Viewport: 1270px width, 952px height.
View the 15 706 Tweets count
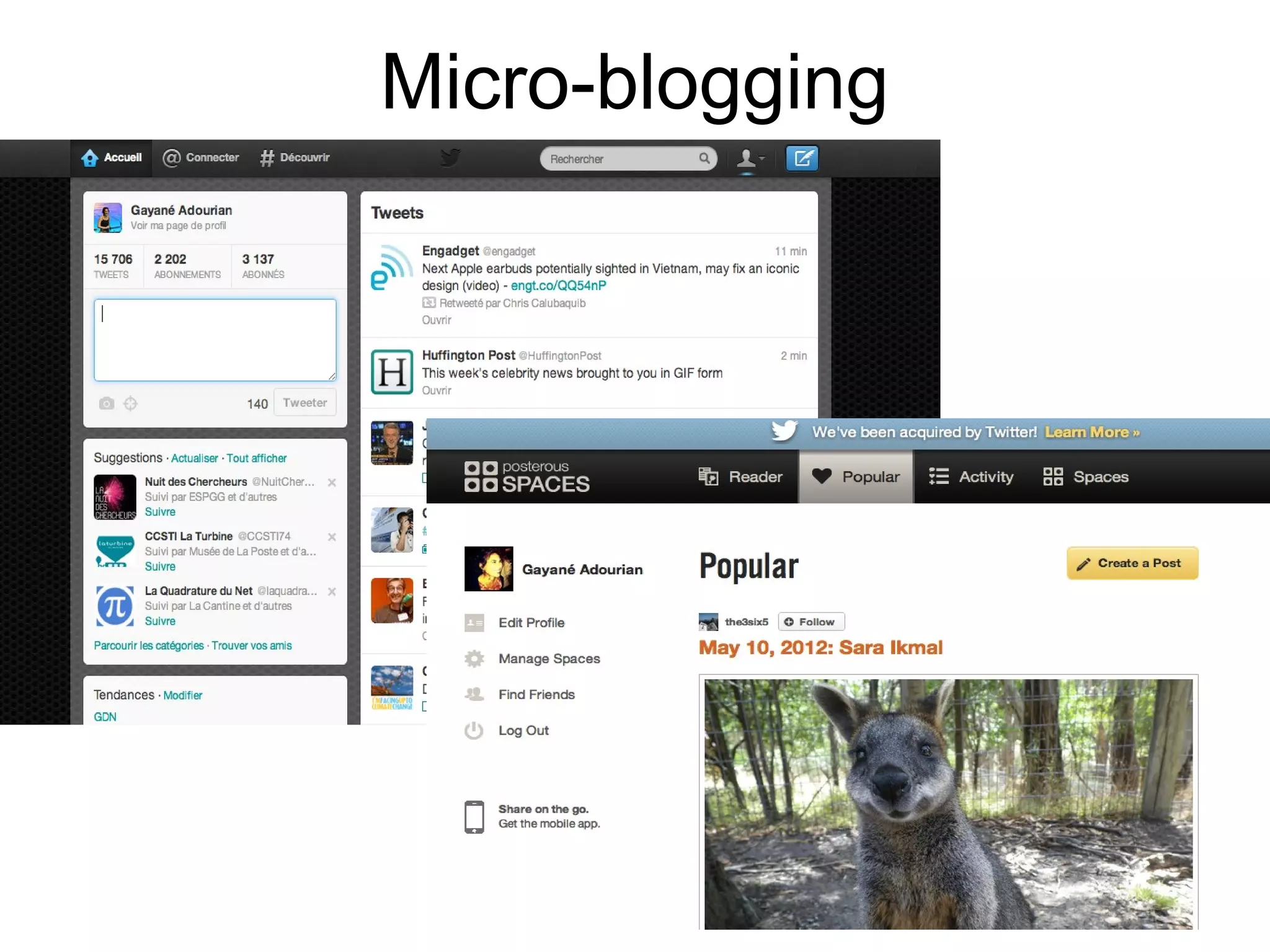(113, 266)
